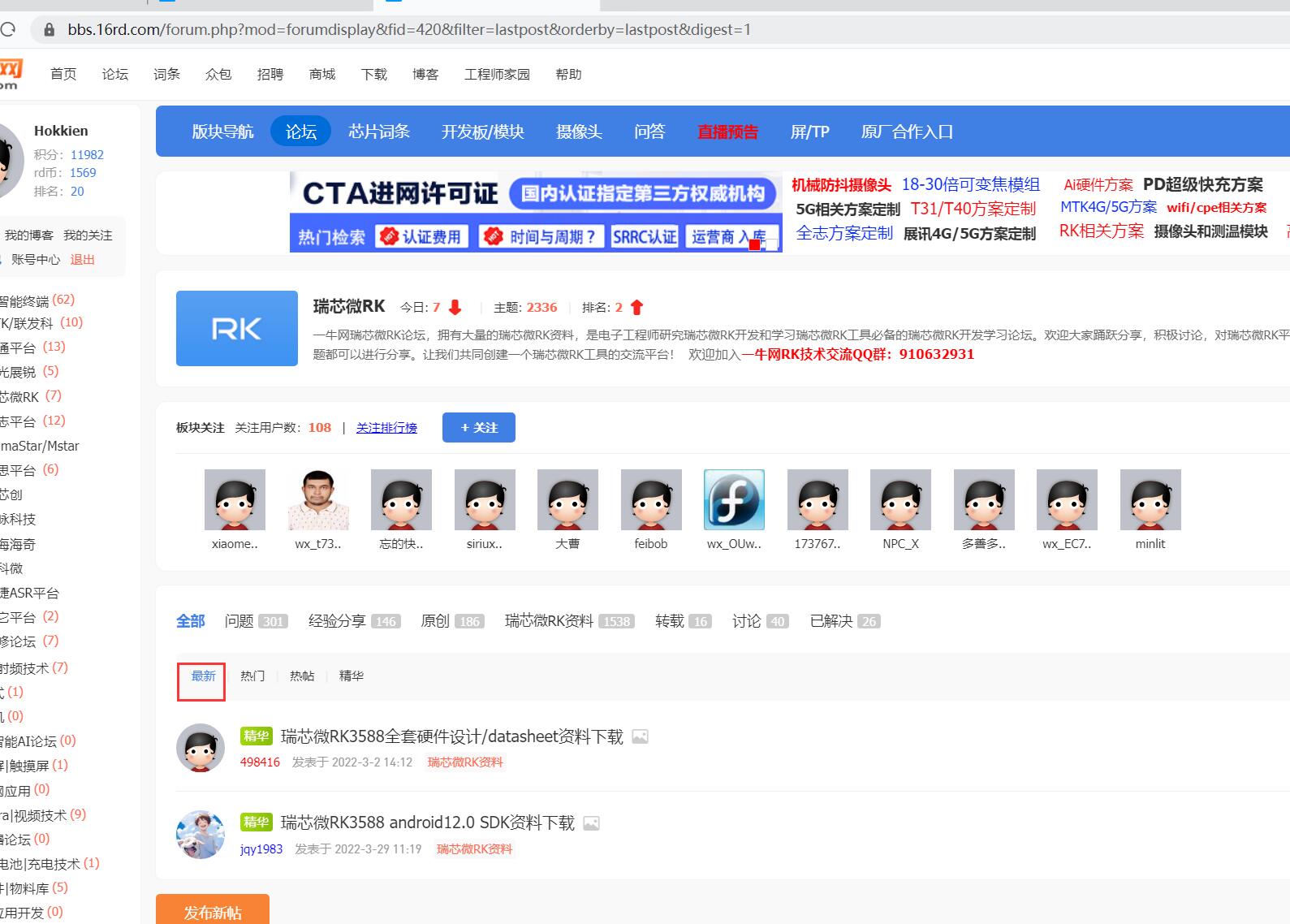The image size is (1290, 924).
Task: Click the red down arrow beside today count
Action: (455, 308)
